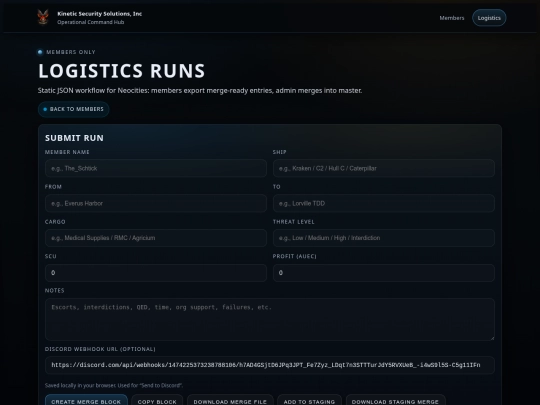Click inside the Notes text area
The height and width of the screenshot is (405, 540).
[x=270, y=319]
